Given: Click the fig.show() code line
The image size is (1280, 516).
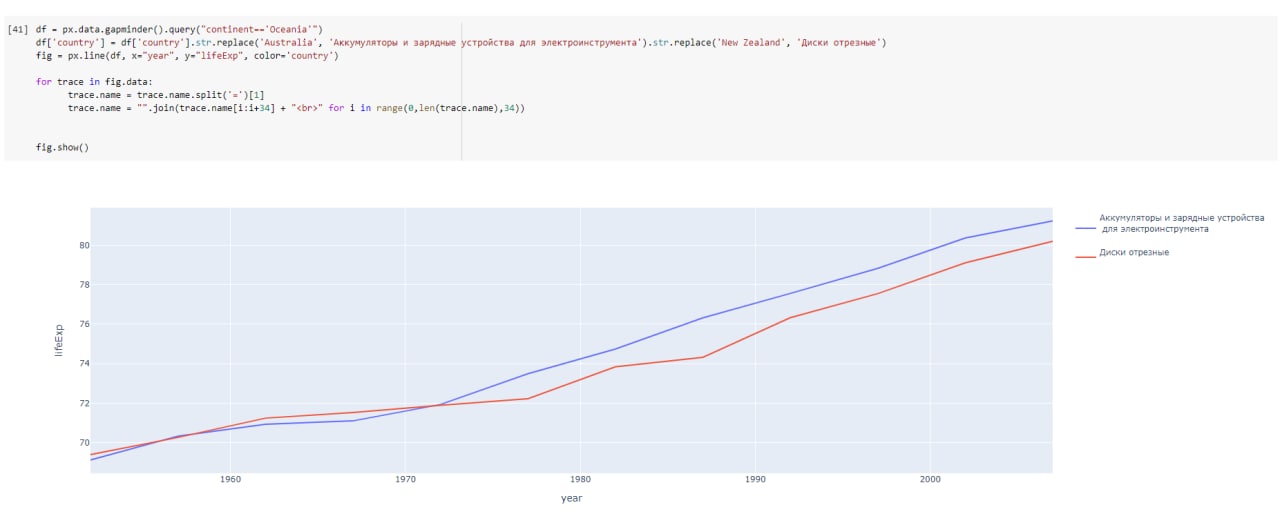Looking at the screenshot, I should [62, 148].
